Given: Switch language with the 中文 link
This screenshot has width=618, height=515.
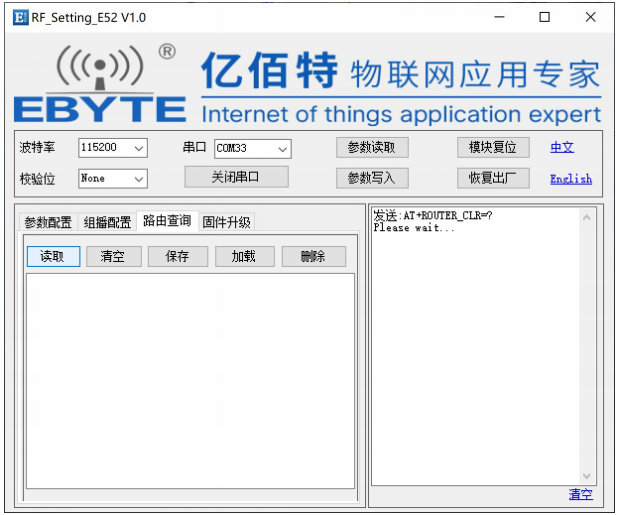Looking at the screenshot, I should point(562,147).
